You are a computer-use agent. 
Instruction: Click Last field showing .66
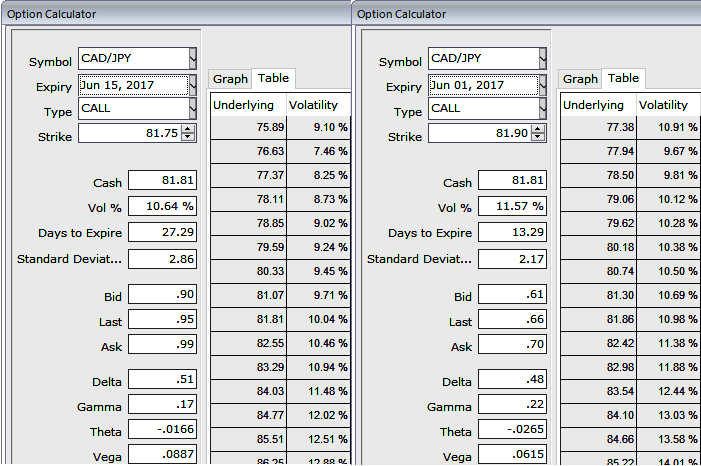(512, 319)
